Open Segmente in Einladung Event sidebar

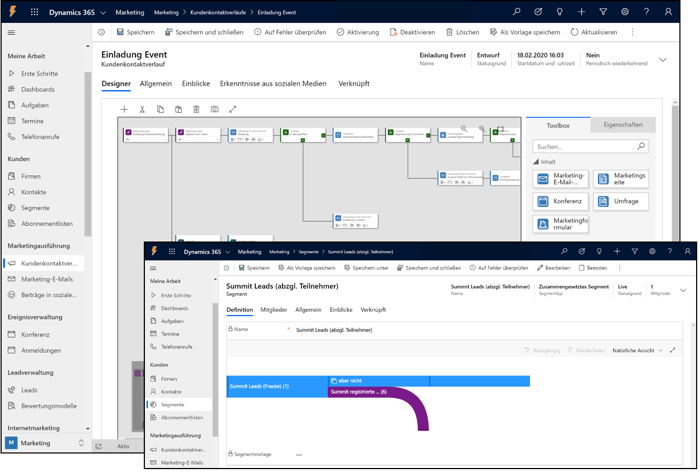pos(35,208)
